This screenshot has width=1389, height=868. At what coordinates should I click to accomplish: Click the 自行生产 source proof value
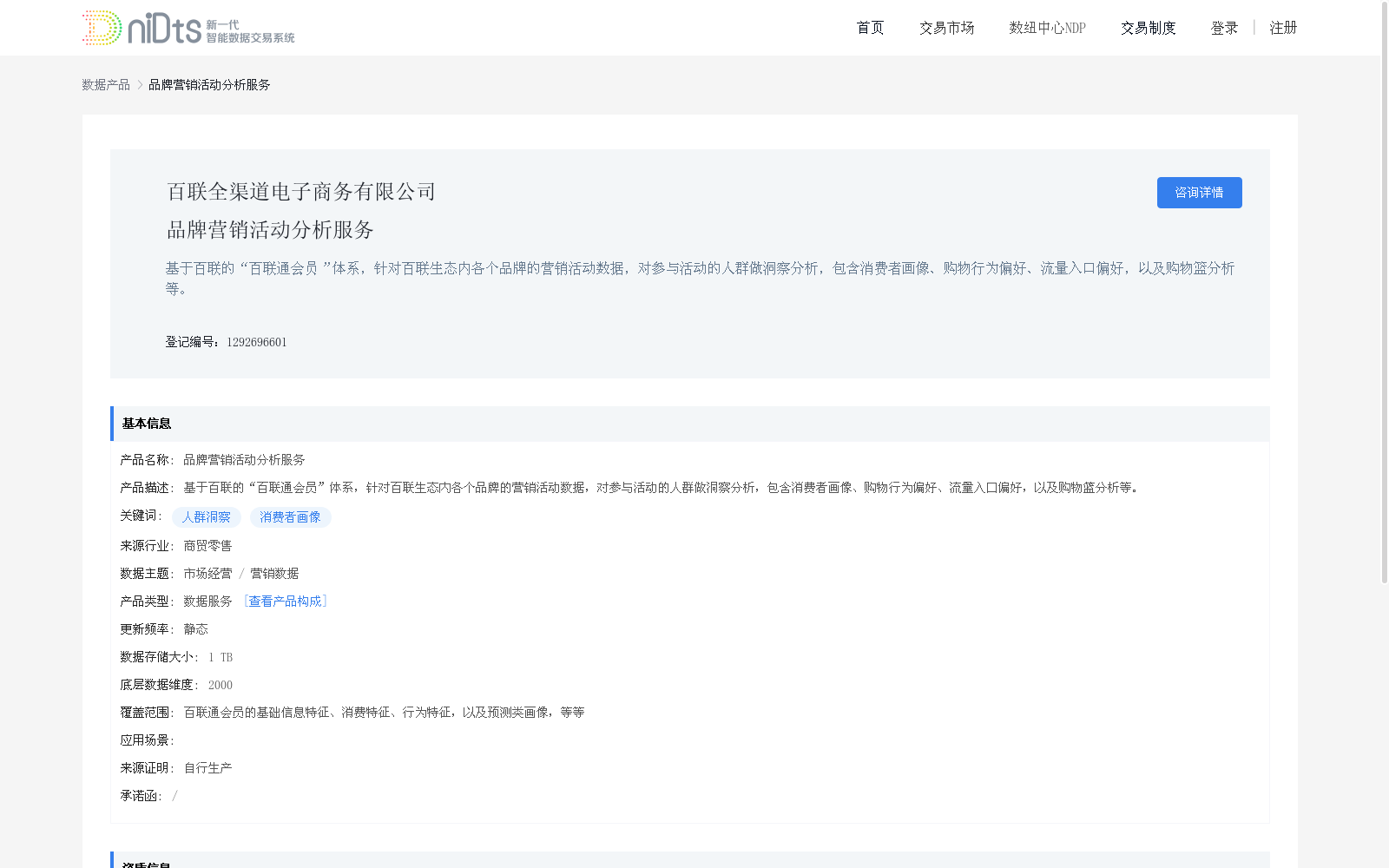[x=207, y=768]
